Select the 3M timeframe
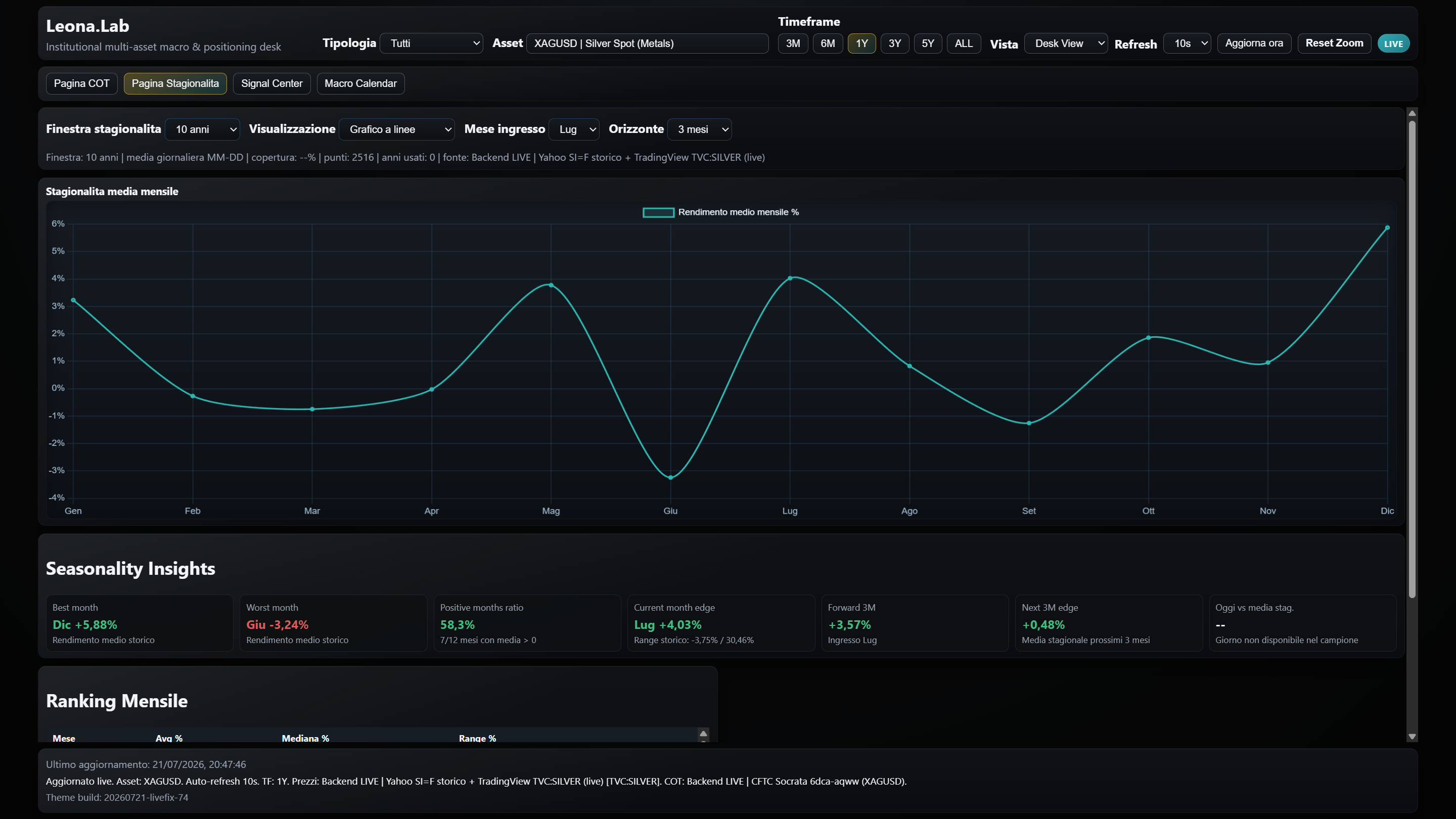 [x=792, y=43]
